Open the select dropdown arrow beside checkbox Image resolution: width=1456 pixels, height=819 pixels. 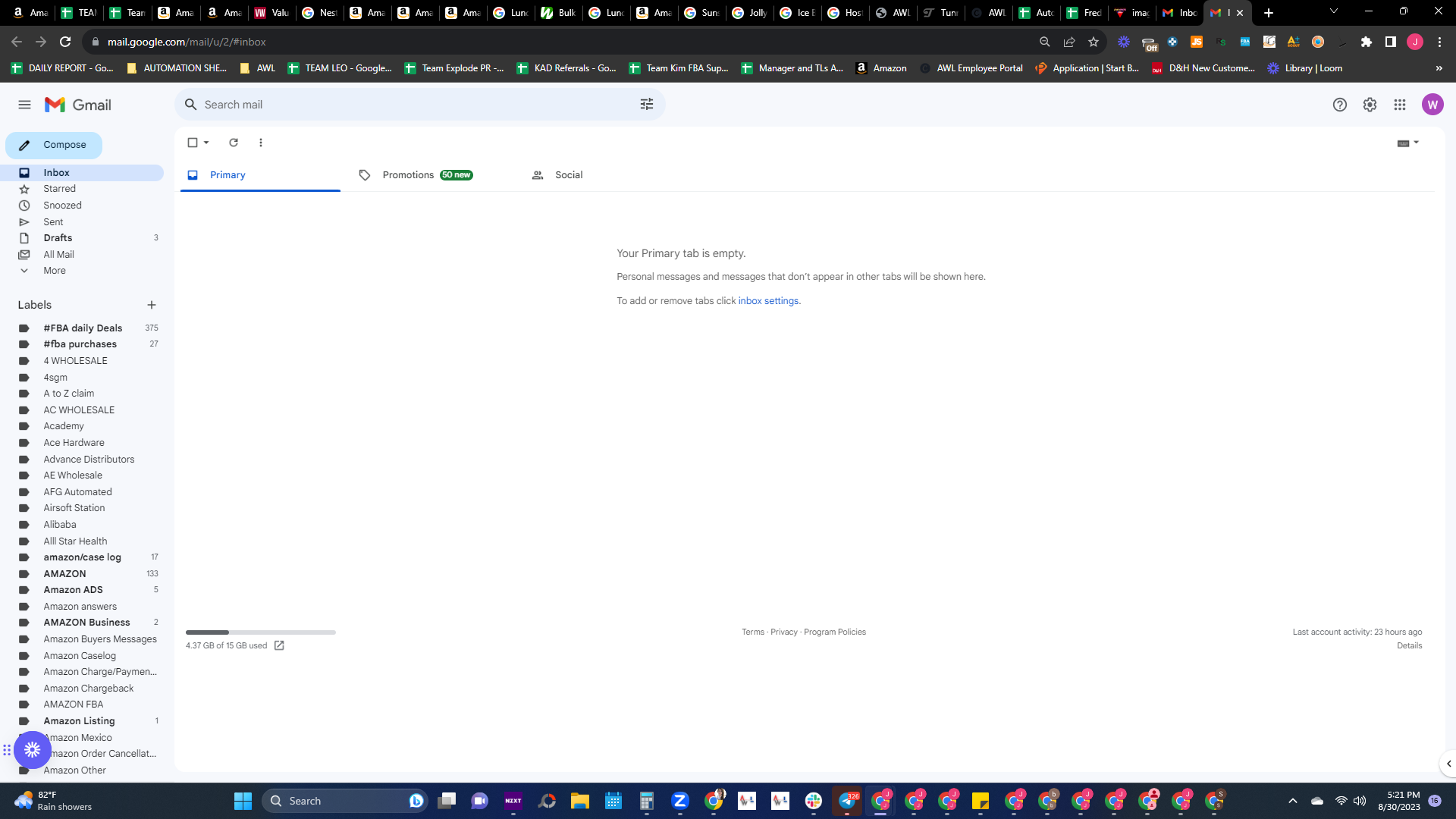[206, 143]
